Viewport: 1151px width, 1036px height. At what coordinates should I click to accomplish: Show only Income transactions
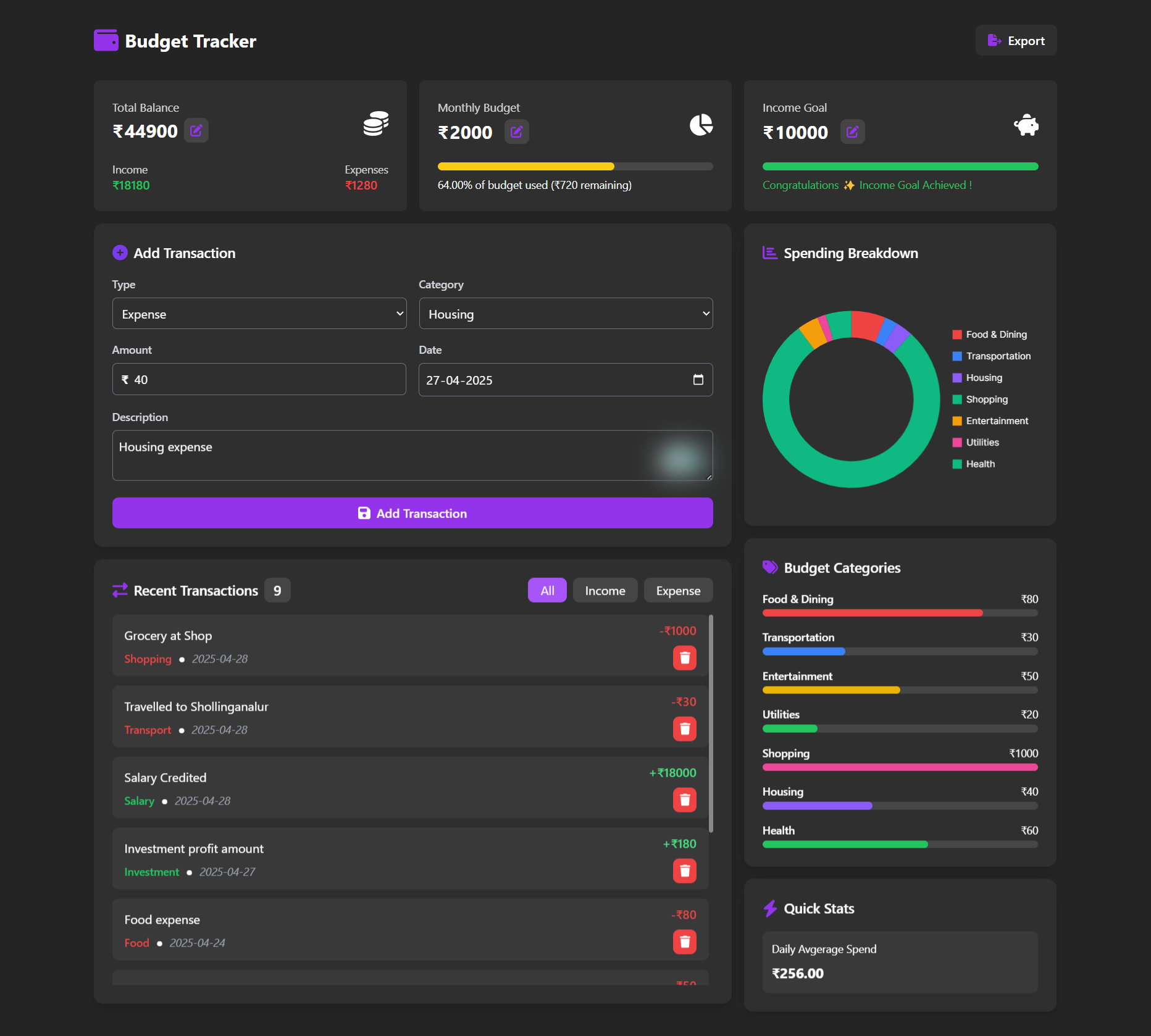[x=605, y=591]
